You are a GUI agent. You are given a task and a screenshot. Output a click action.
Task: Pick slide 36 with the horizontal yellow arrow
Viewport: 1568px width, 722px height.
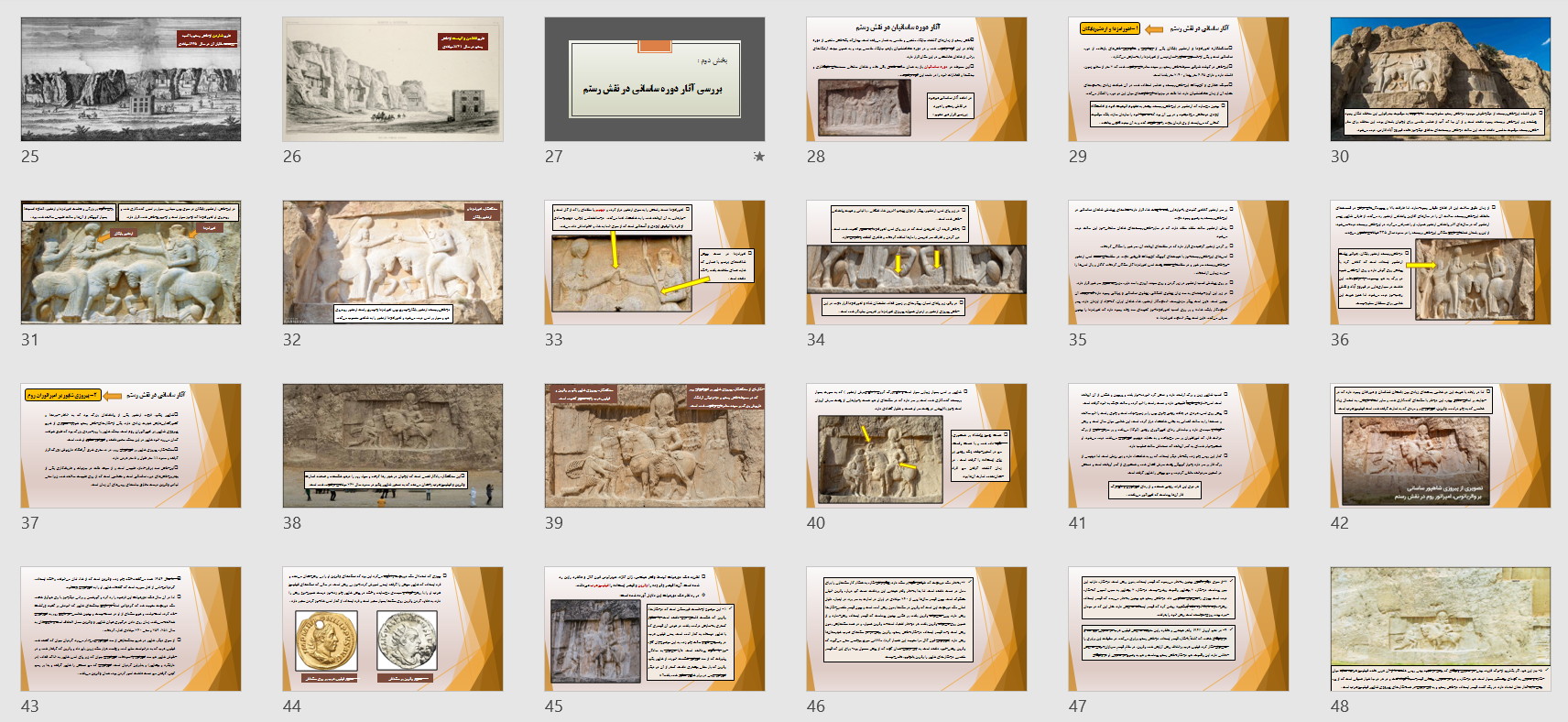1441,262
